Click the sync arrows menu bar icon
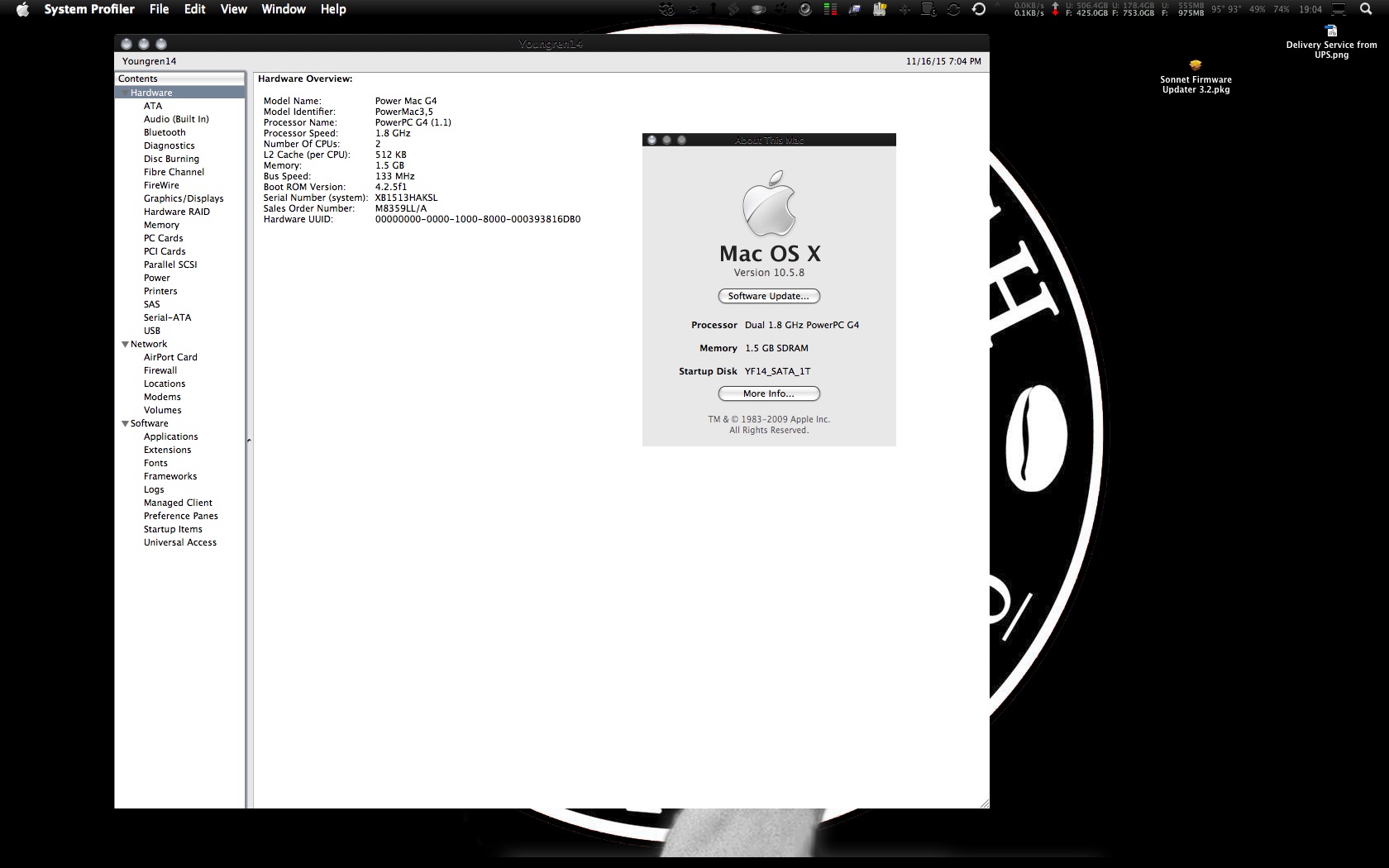The width and height of the screenshot is (1389, 868). (953, 9)
